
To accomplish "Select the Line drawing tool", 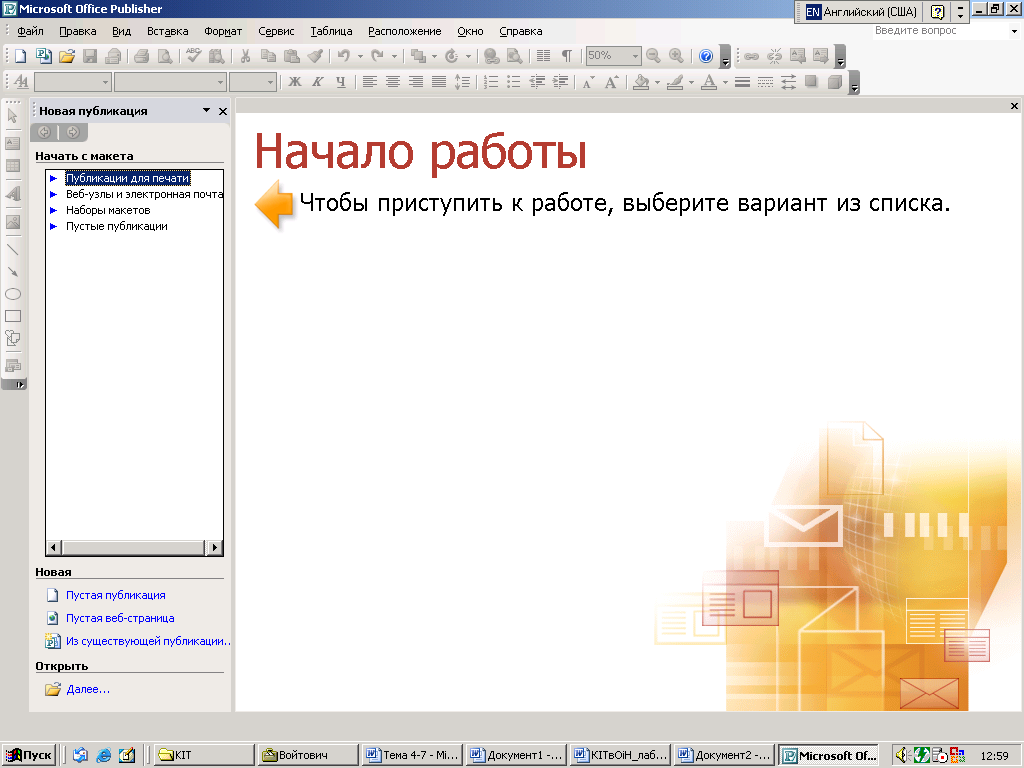I will pyautogui.click(x=12, y=249).
